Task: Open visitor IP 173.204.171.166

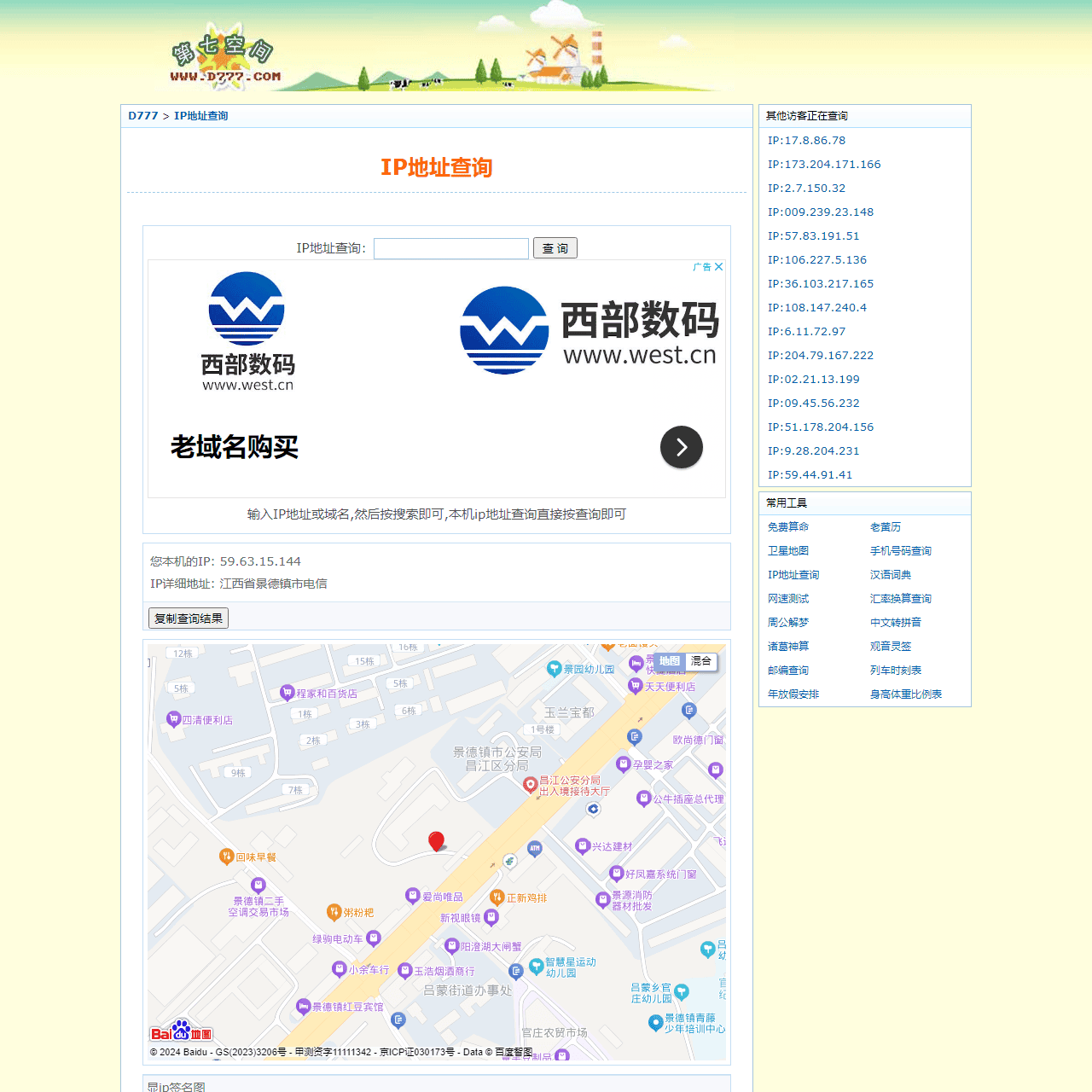Action: 824,165
